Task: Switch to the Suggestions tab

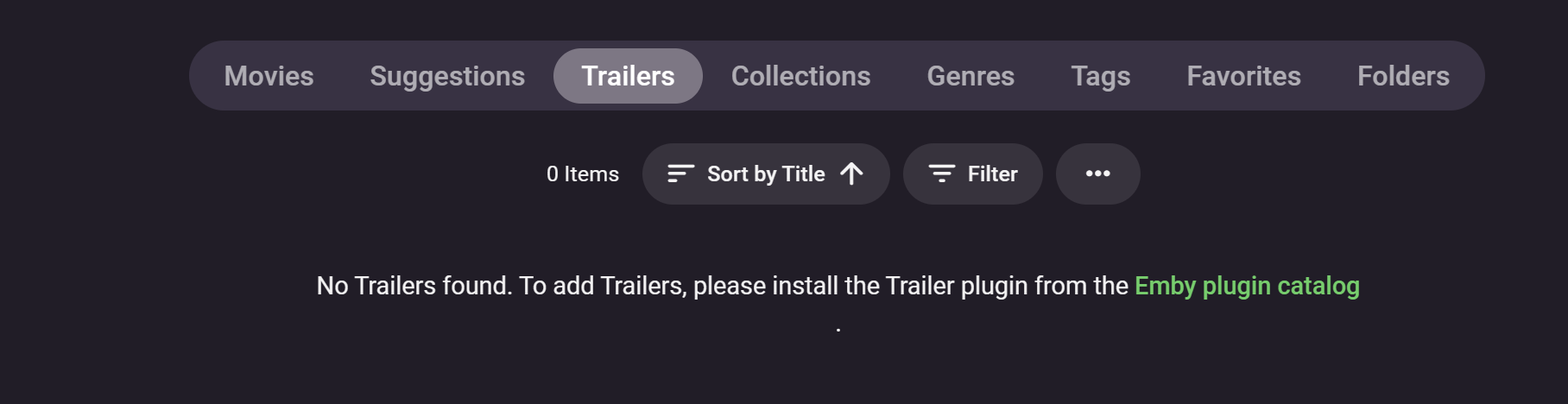Action: [447, 76]
